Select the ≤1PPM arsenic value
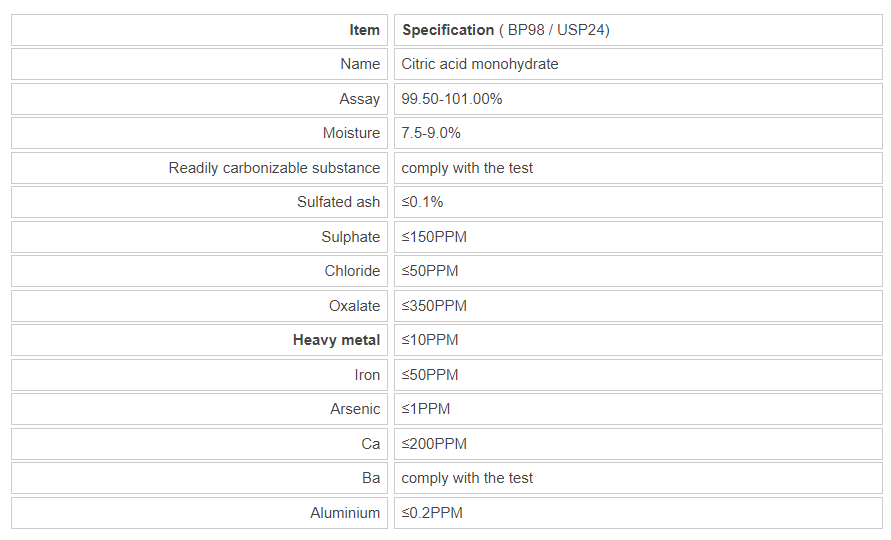Viewport: 891px width, 540px height. point(426,409)
